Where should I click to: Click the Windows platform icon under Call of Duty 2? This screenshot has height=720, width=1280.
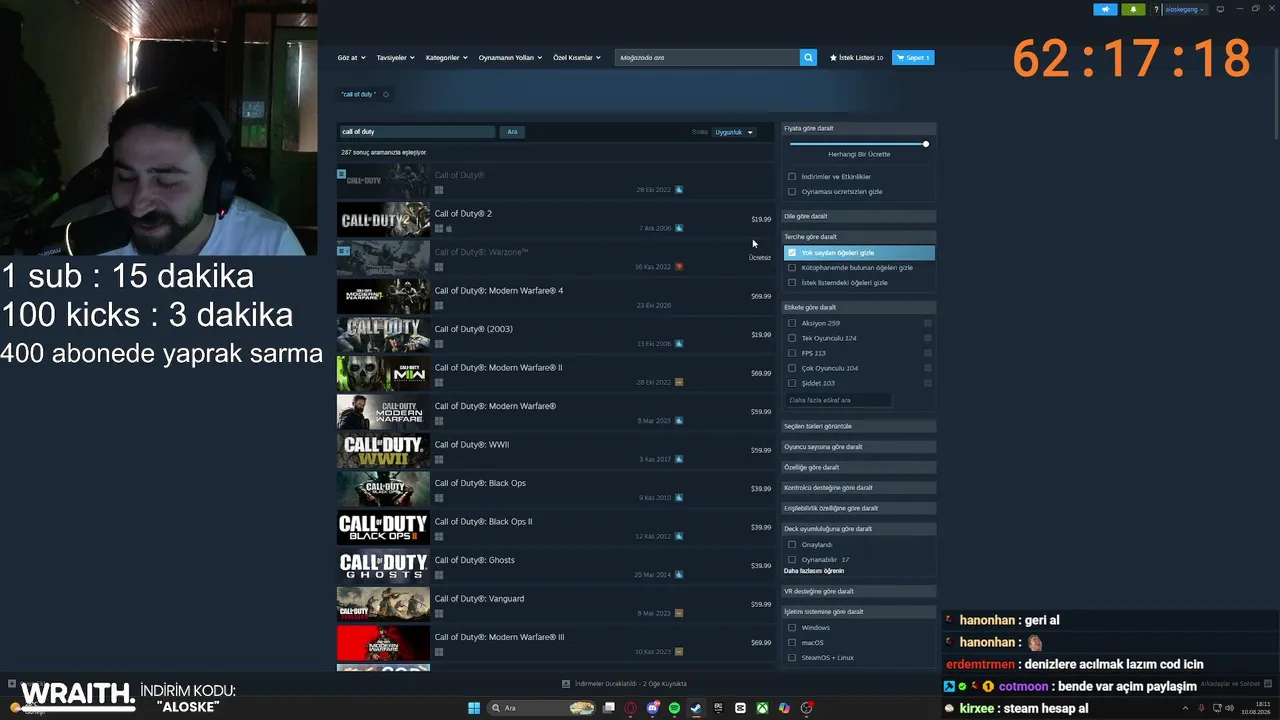(x=439, y=229)
